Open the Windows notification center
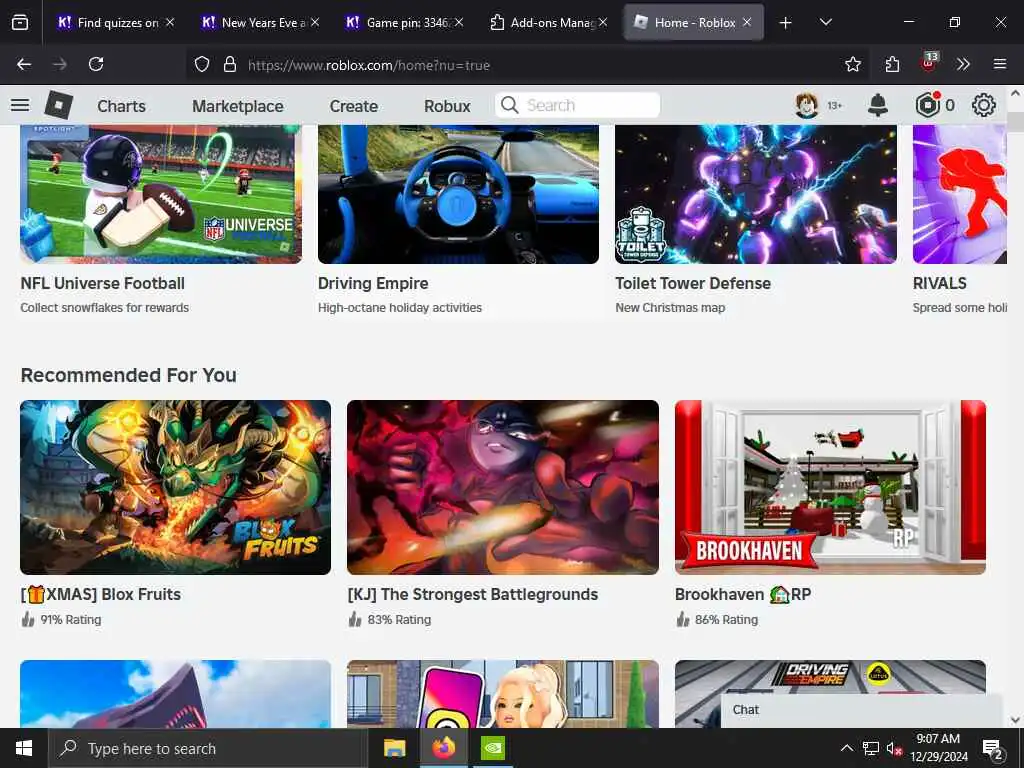Viewport: 1024px width, 768px height. tap(992, 749)
